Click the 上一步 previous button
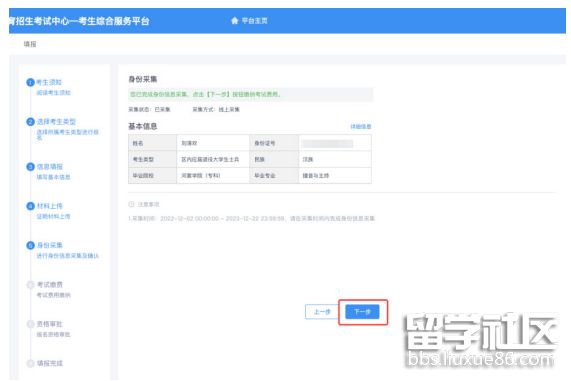Screen dimensions: 571x381 point(322,312)
